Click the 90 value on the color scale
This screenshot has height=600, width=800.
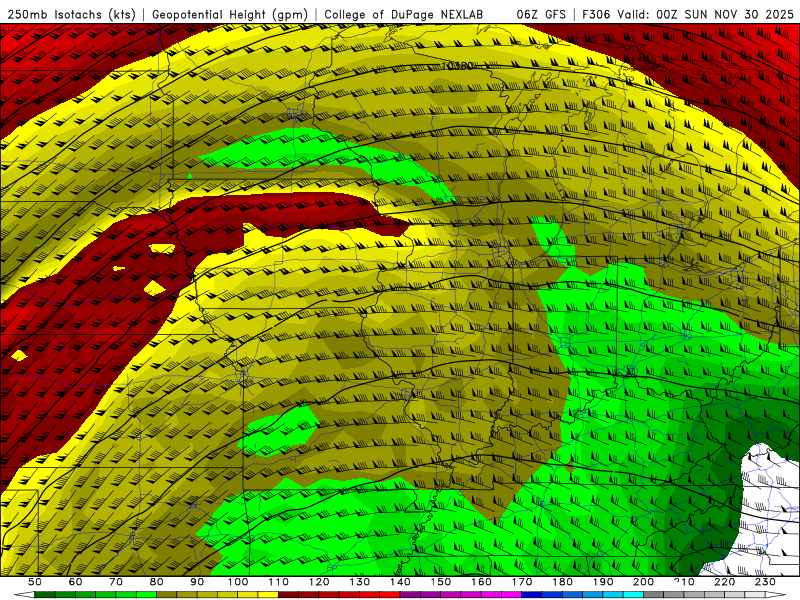coord(197,582)
